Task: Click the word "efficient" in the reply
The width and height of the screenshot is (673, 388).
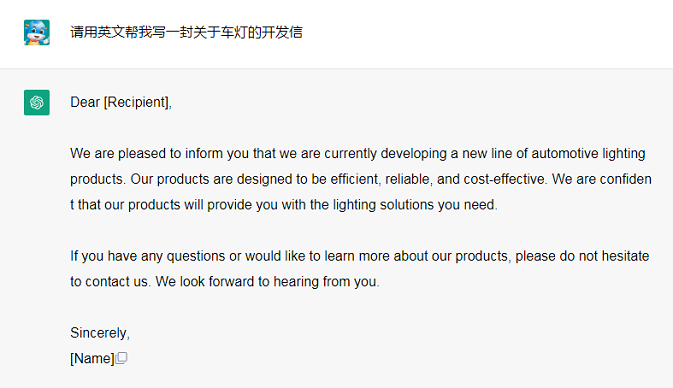Action: pos(354,179)
